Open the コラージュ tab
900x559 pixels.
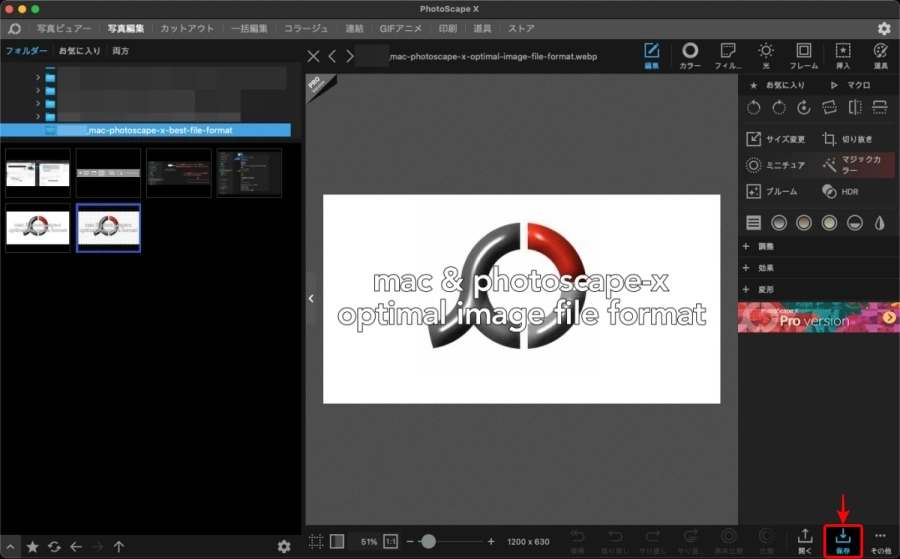click(306, 28)
